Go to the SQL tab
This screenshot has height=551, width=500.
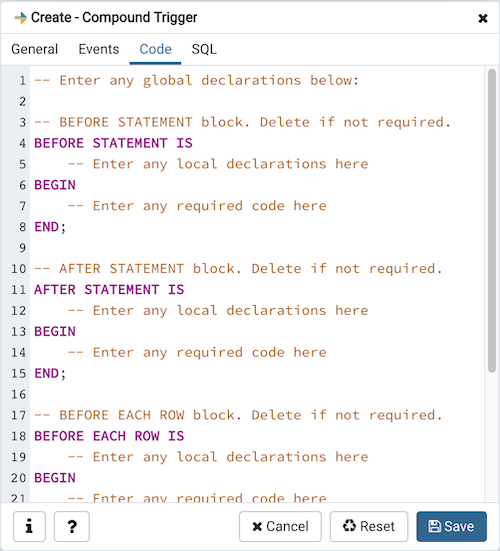[x=204, y=49]
